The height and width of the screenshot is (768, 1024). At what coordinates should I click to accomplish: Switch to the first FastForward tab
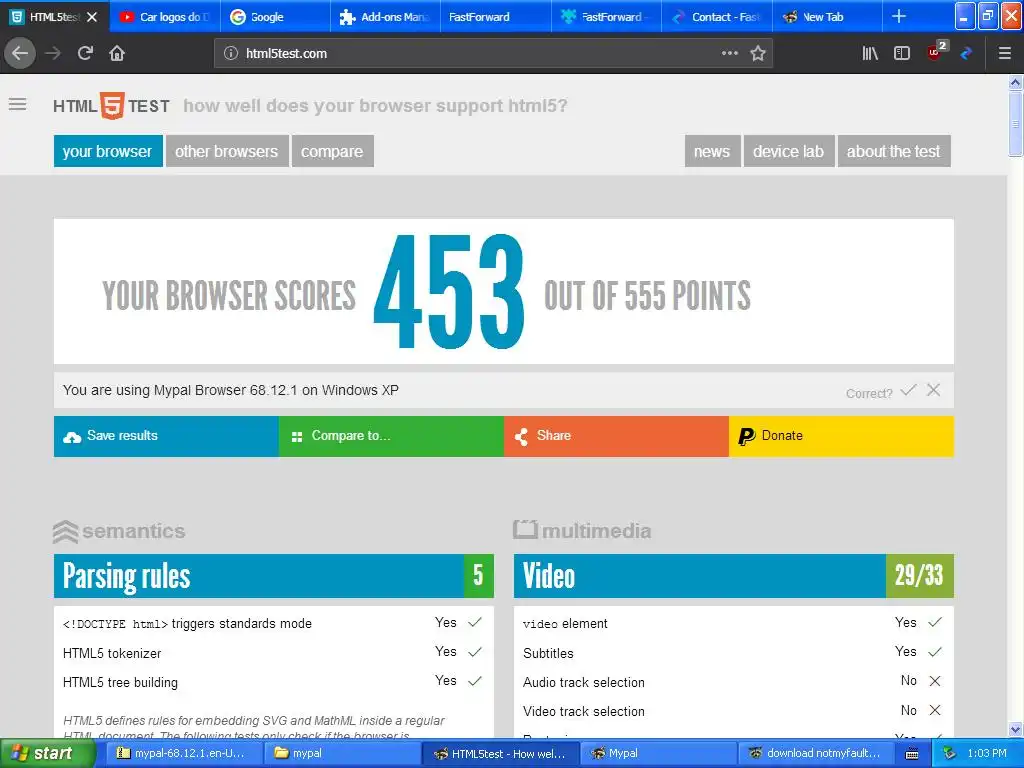[x=496, y=17]
